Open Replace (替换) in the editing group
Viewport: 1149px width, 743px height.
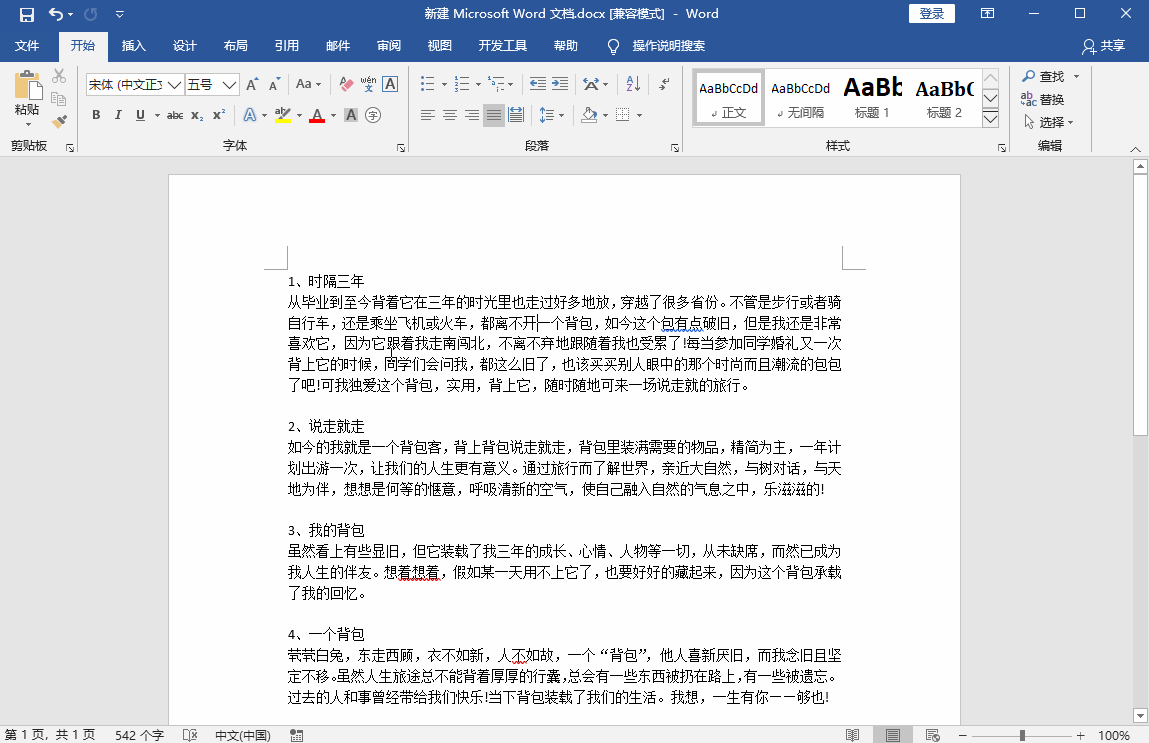point(1051,99)
